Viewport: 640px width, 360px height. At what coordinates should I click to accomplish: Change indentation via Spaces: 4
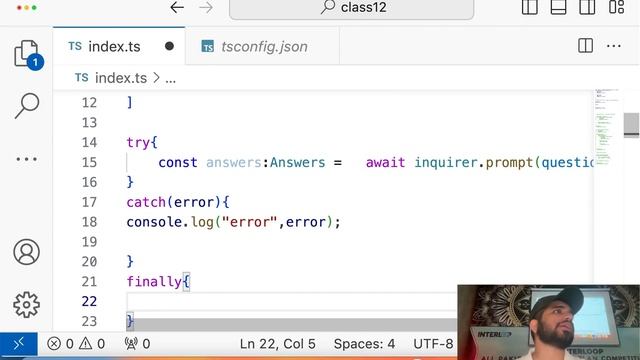(364, 344)
